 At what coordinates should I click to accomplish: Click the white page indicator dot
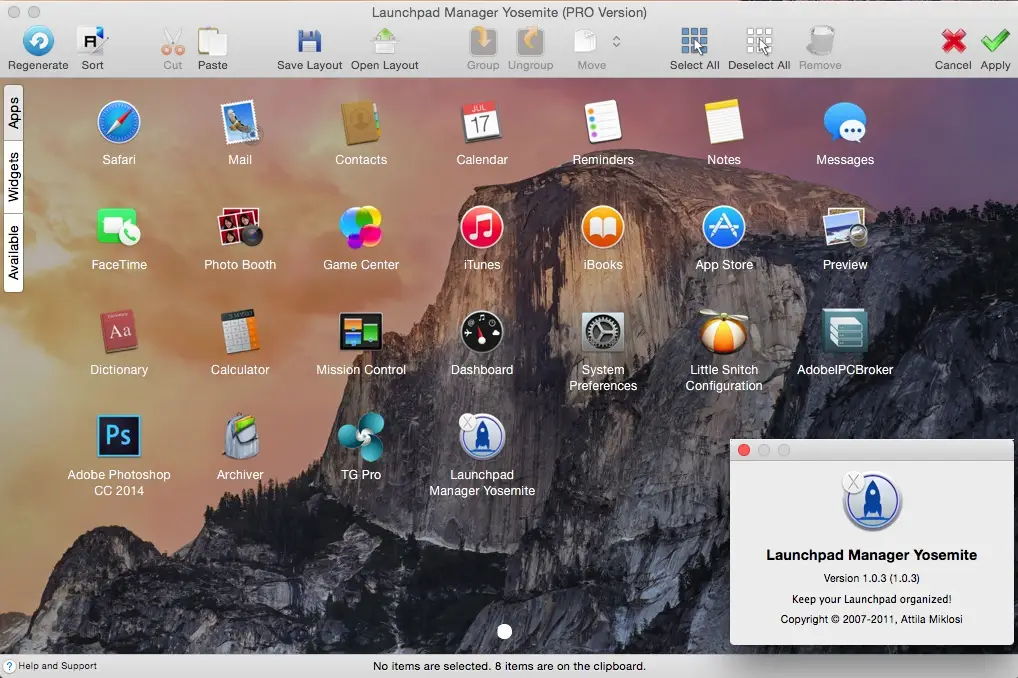point(504,631)
